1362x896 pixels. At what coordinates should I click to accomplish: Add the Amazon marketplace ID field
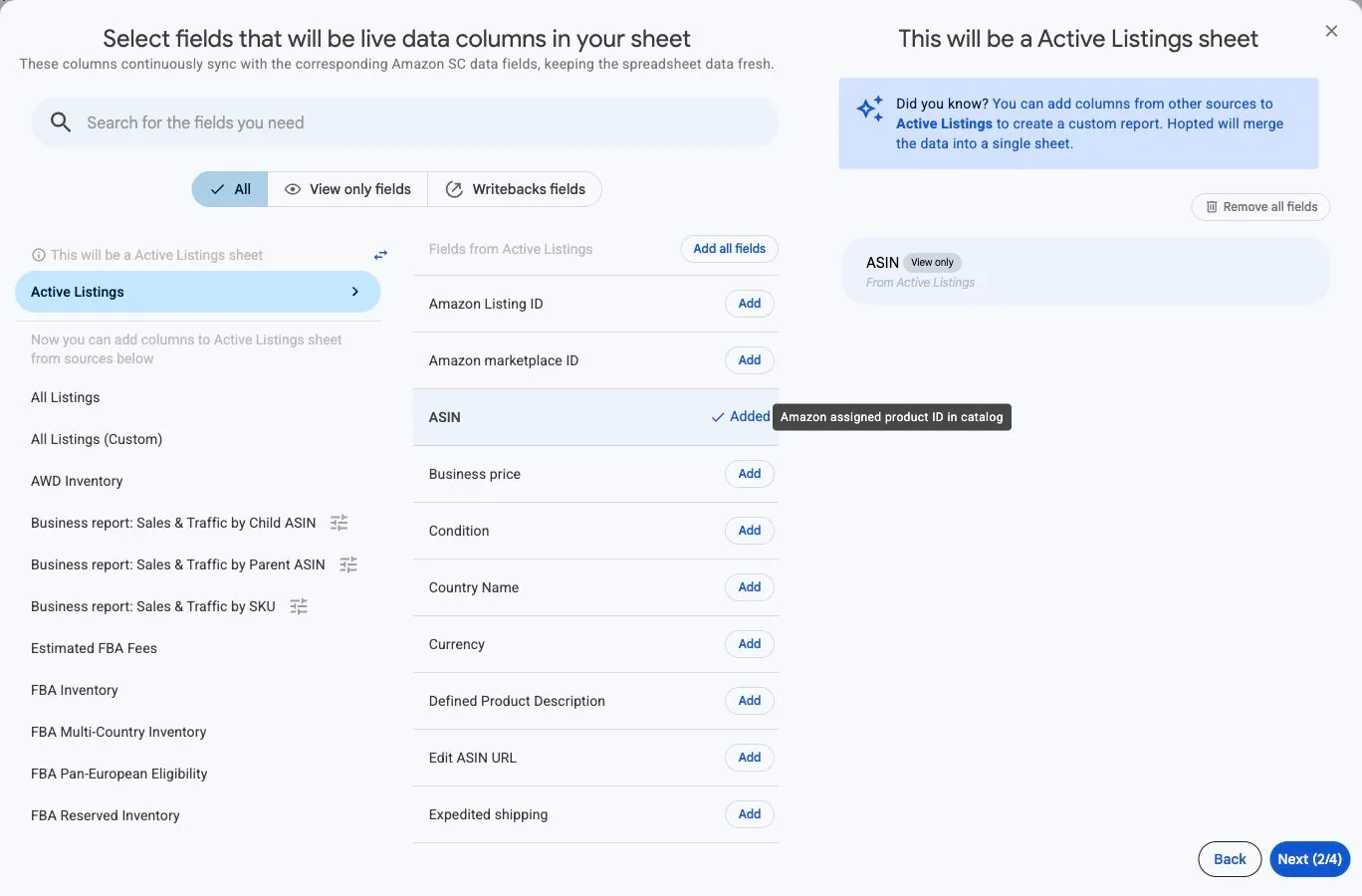[x=750, y=360]
